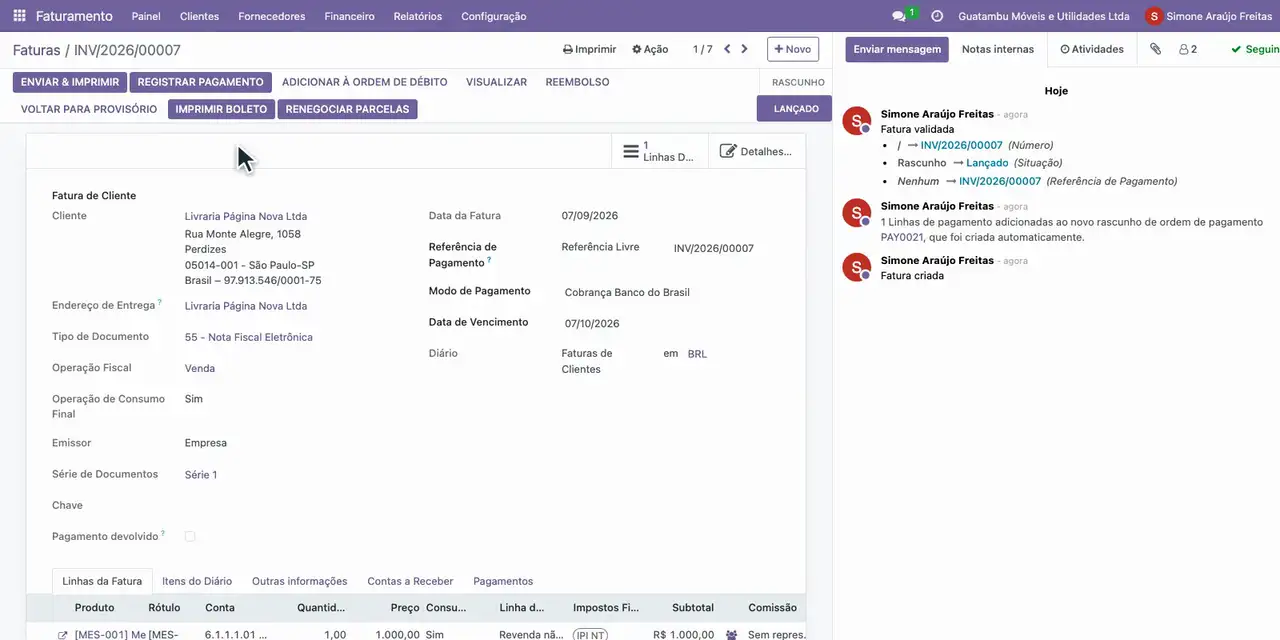
Task: Show the followers list with count 2
Action: click(x=1188, y=49)
